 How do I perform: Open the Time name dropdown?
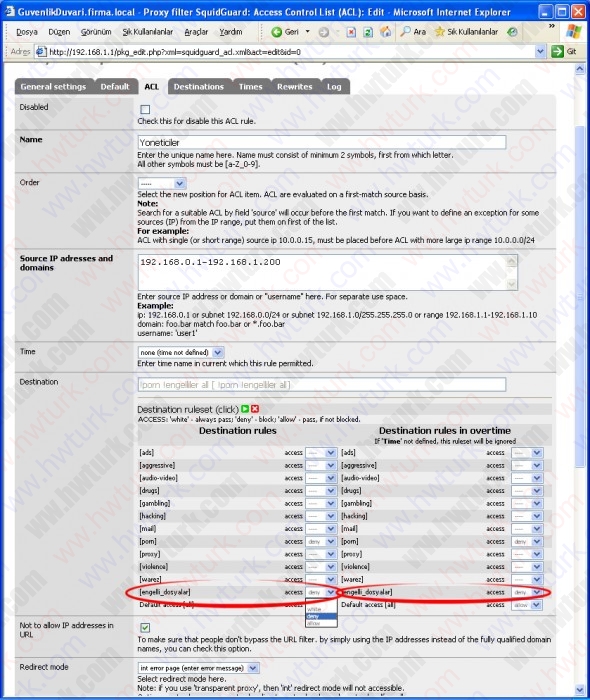tap(181, 352)
